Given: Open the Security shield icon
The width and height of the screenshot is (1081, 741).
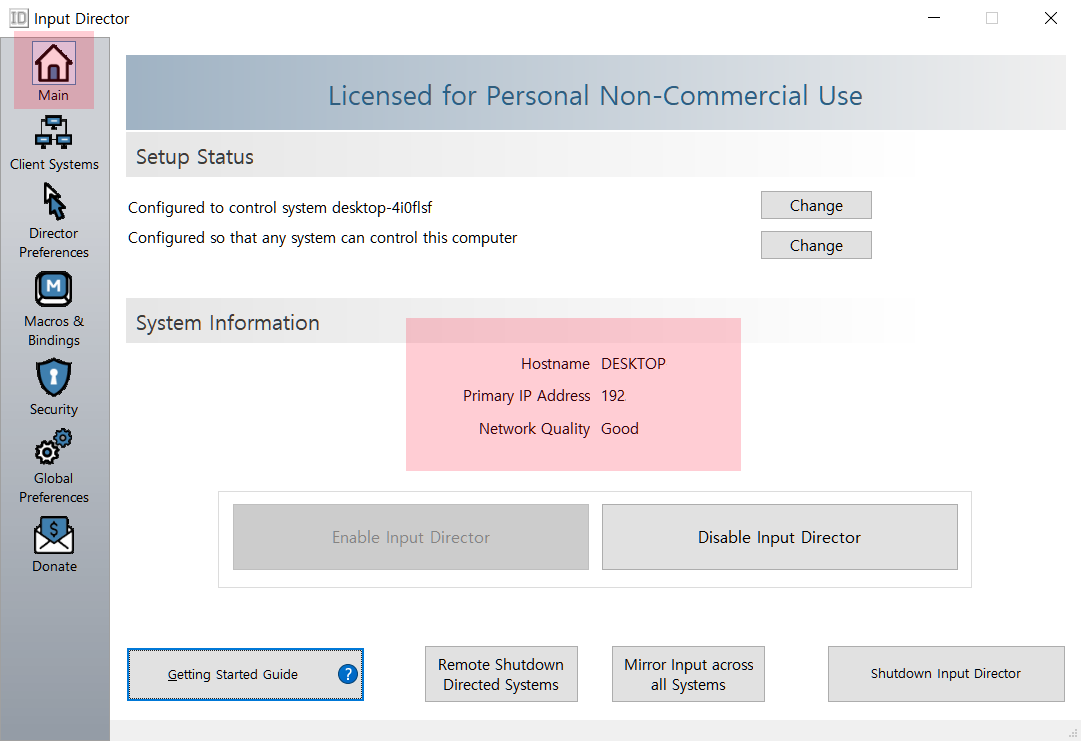Looking at the screenshot, I should pyautogui.click(x=54, y=377).
